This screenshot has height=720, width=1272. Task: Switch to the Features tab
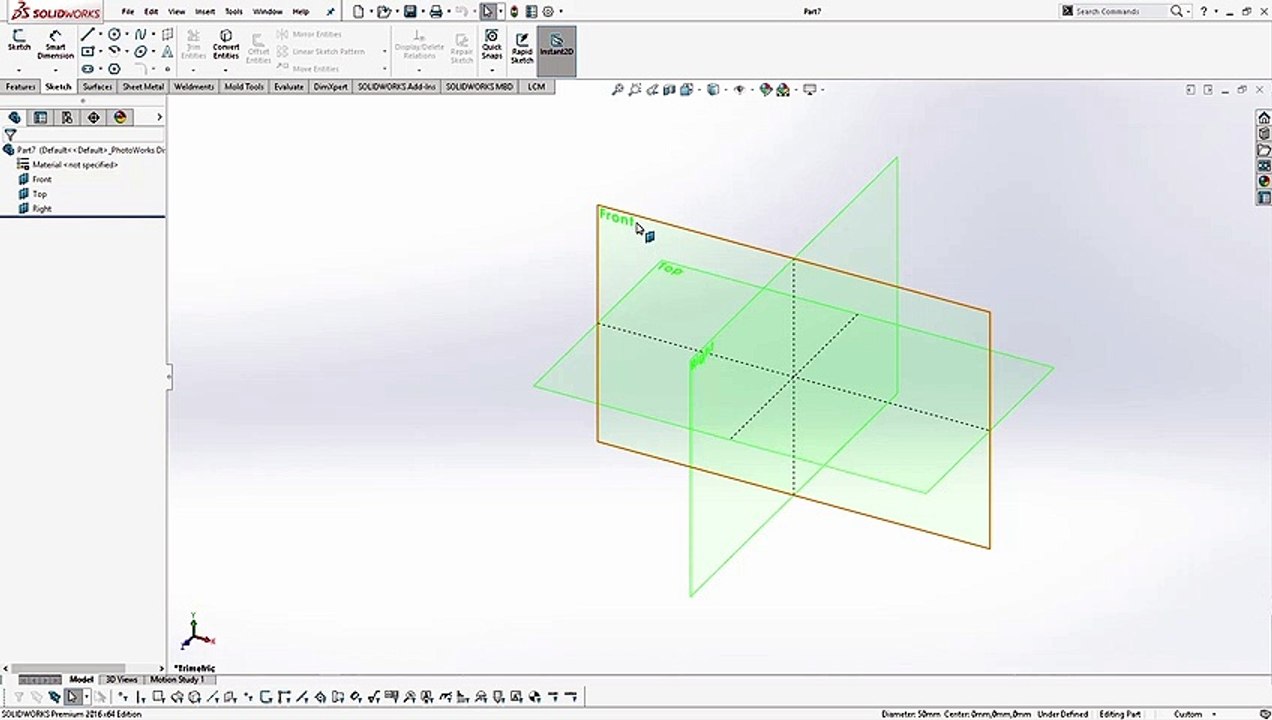20,87
